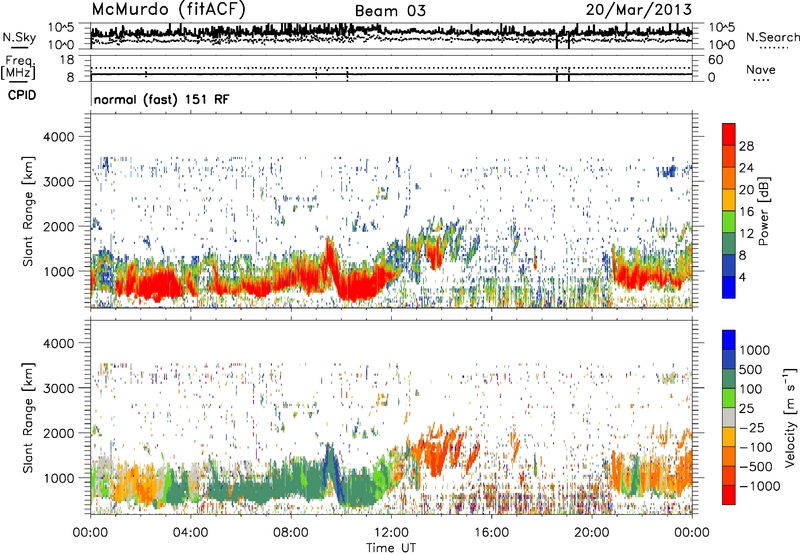
Task: Click the CPID label
Action: point(22,95)
